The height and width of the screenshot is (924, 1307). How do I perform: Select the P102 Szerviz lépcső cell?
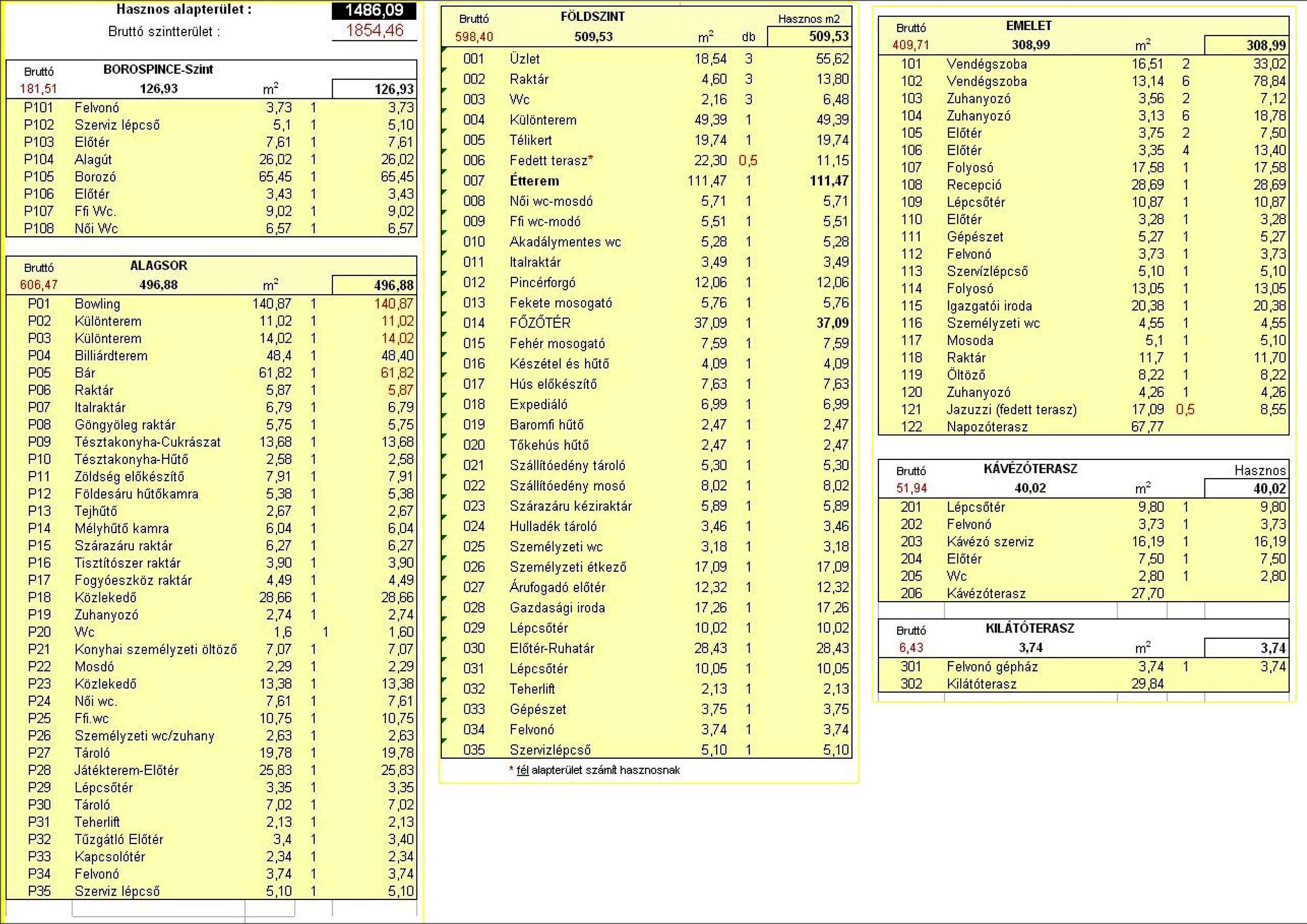coord(117,125)
